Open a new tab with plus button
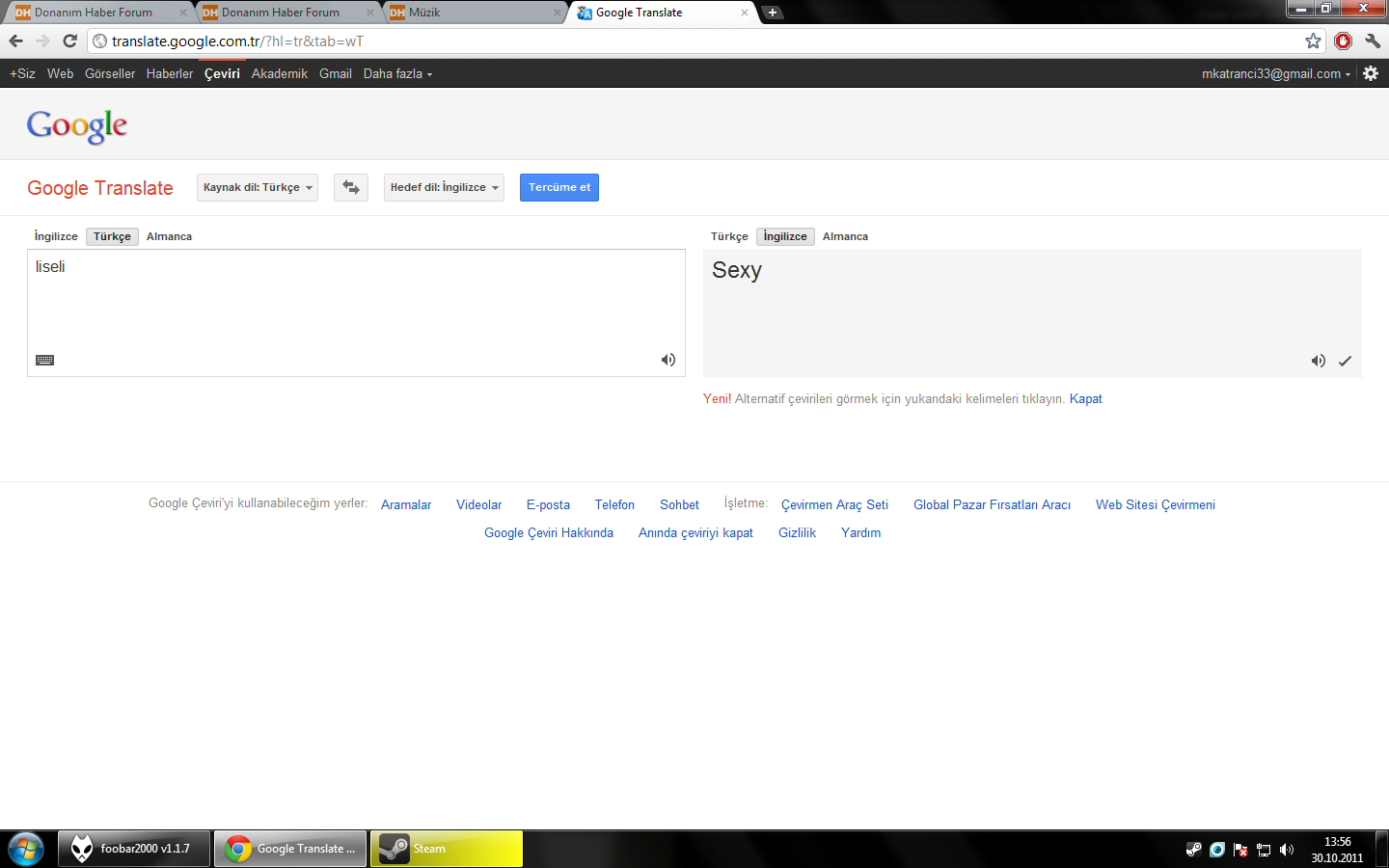Viewport: 1389px width, 868px height. tap(773, 13)
